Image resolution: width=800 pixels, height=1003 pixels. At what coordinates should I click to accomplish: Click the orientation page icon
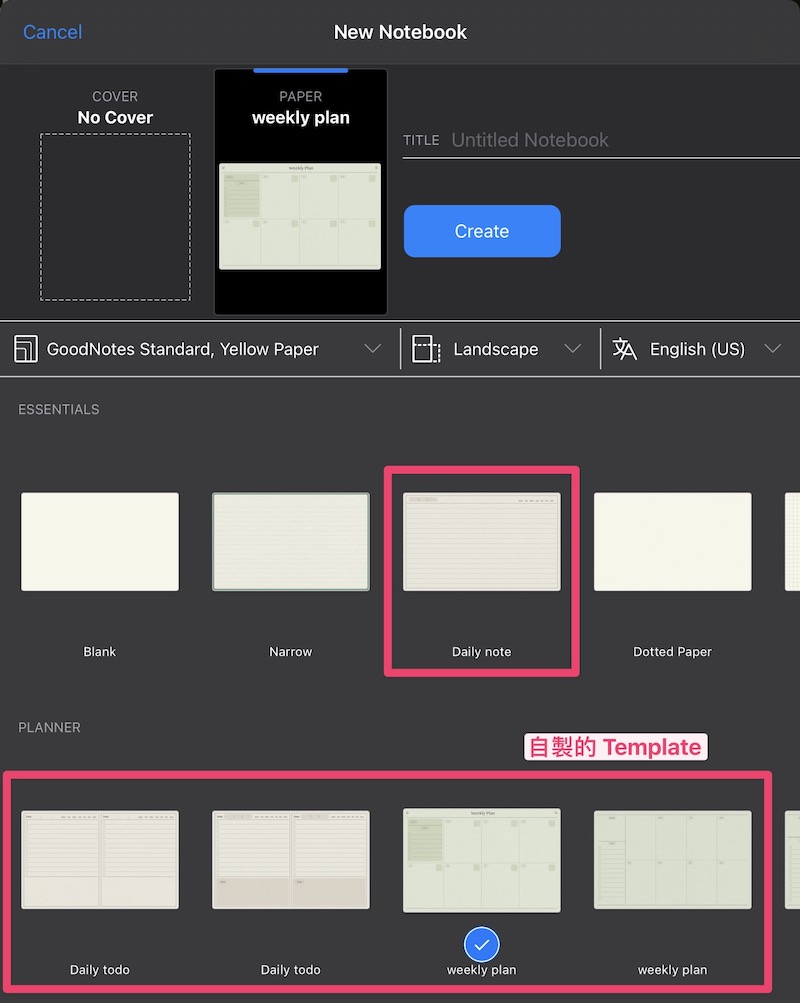426,349
